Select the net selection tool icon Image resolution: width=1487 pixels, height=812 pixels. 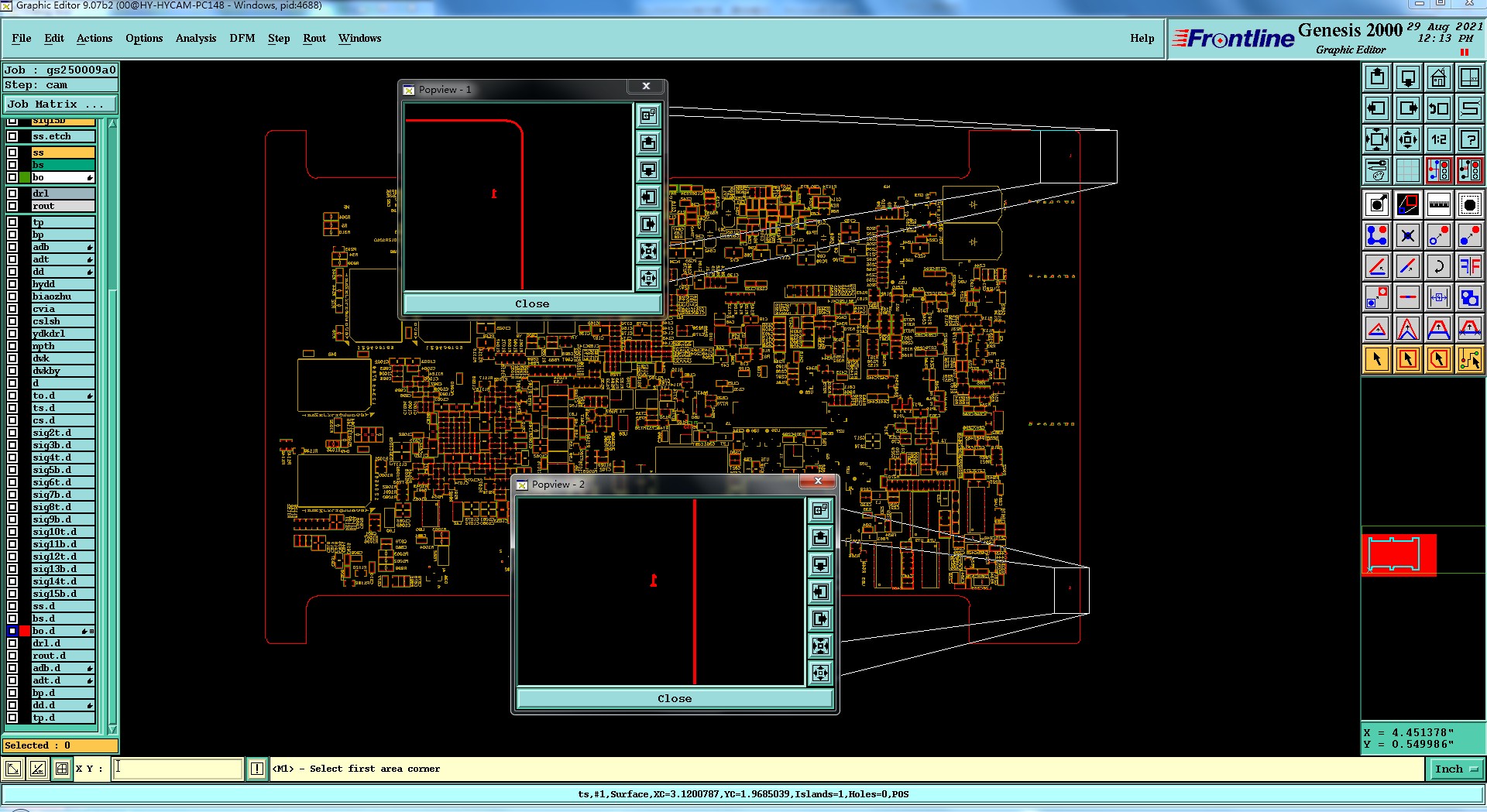pos(1470,359)
